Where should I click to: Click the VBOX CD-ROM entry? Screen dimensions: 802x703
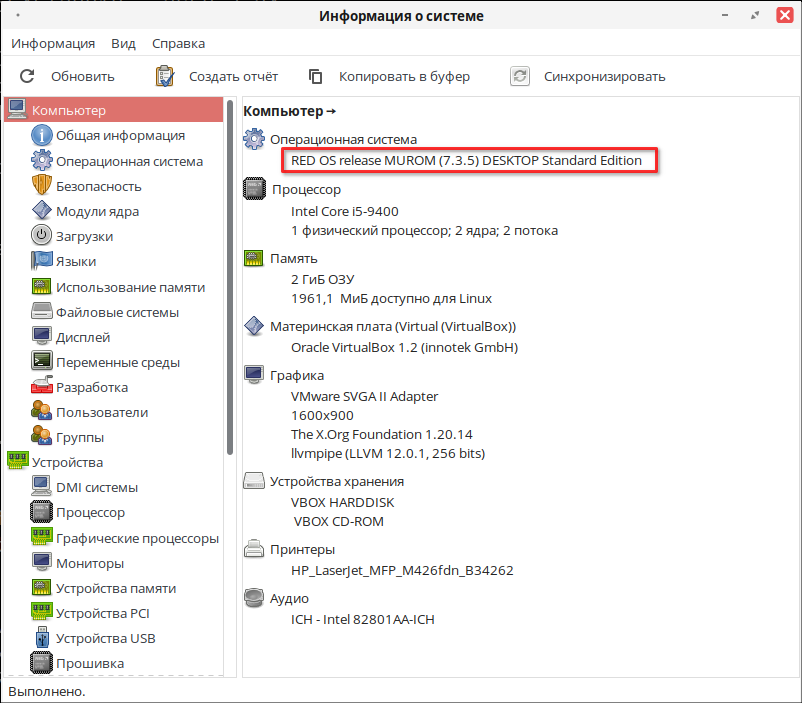339,521
